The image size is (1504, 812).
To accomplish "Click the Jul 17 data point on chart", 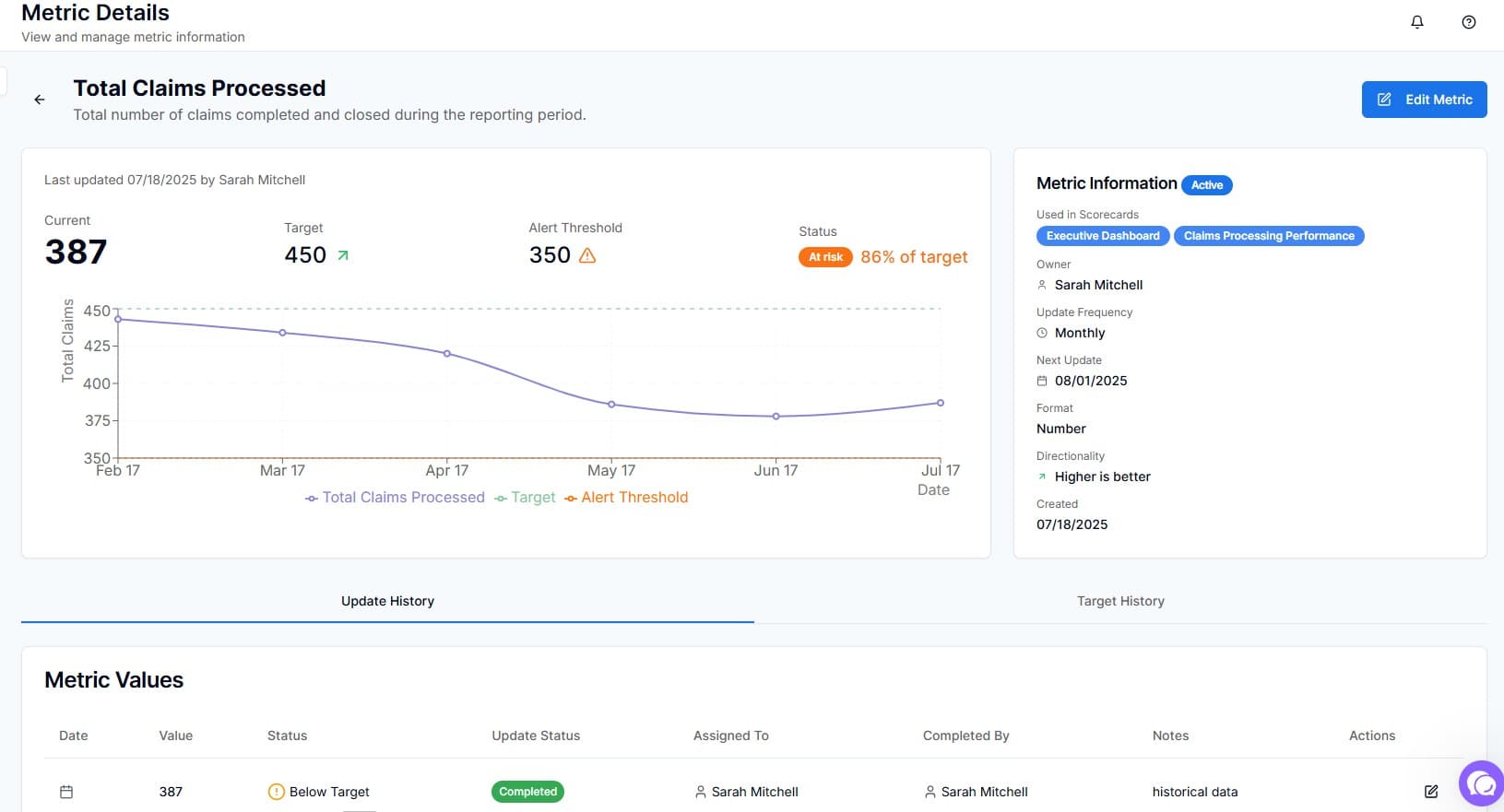I will coord(941,403).
